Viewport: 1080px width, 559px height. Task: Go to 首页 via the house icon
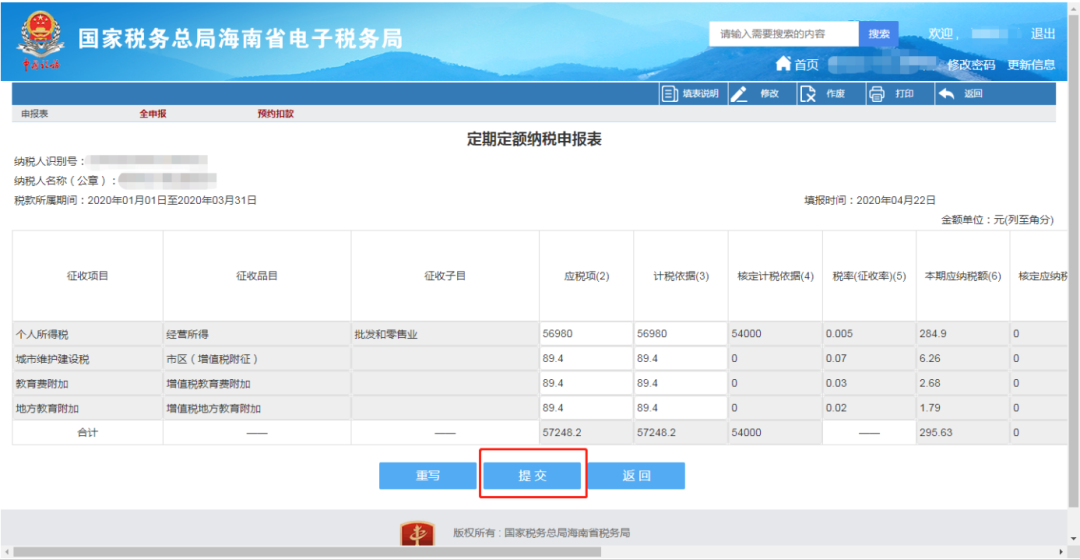point(784,64)
